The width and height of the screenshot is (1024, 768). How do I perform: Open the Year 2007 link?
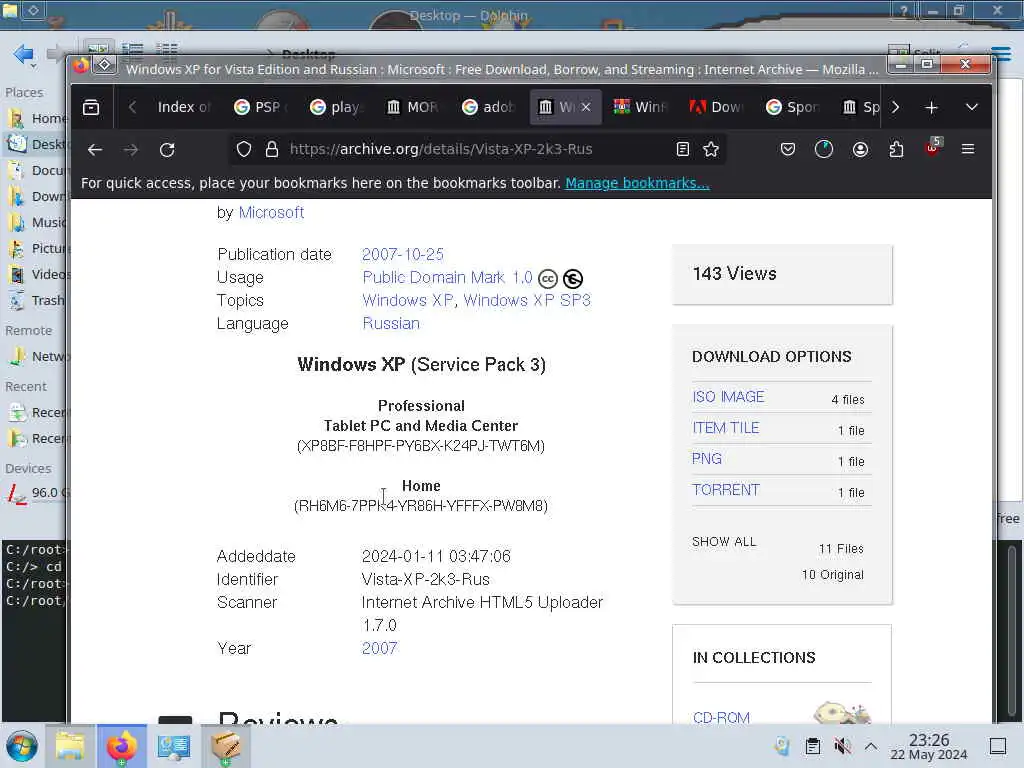(x=379, y=648)
